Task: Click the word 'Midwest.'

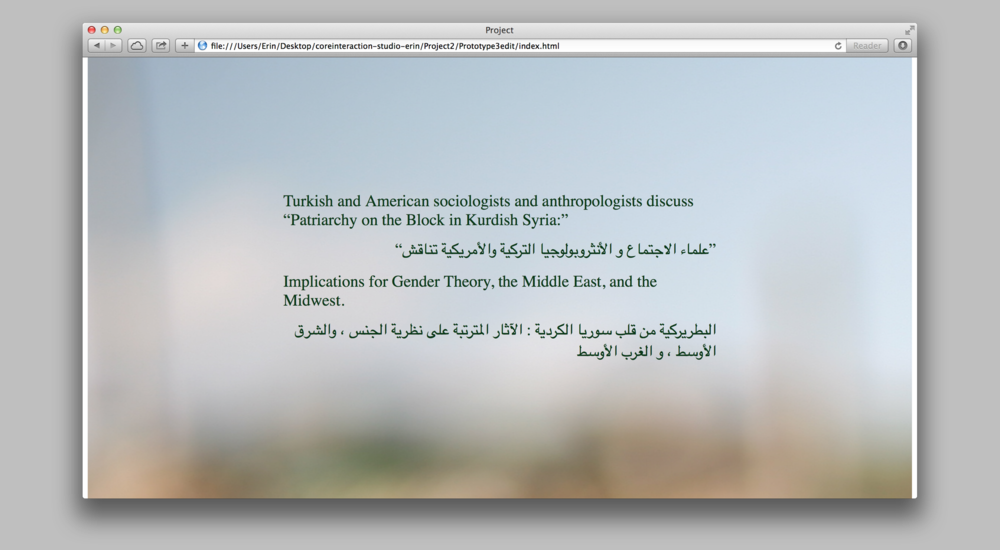Action: click(314, 301)
